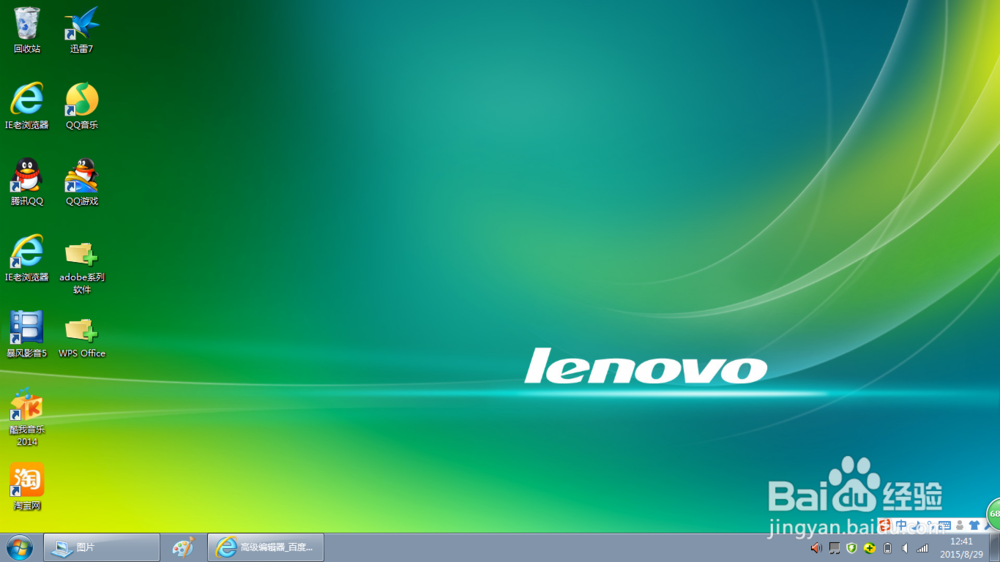Click the yellow-green plus 360 tray icon
This screenshot has height=562, width=1000.
point(869,548)
